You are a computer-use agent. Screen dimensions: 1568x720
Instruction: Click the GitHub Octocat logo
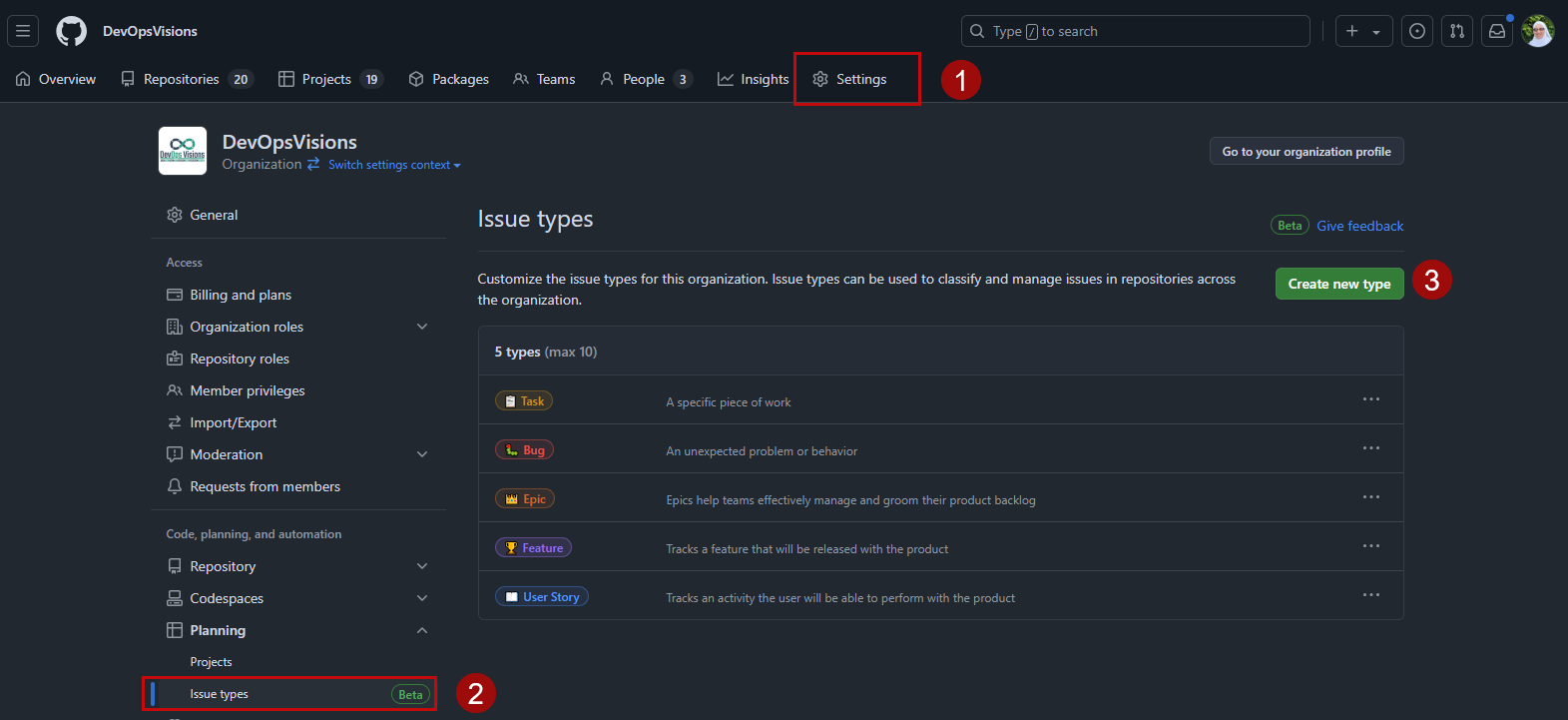click(71, 31)
